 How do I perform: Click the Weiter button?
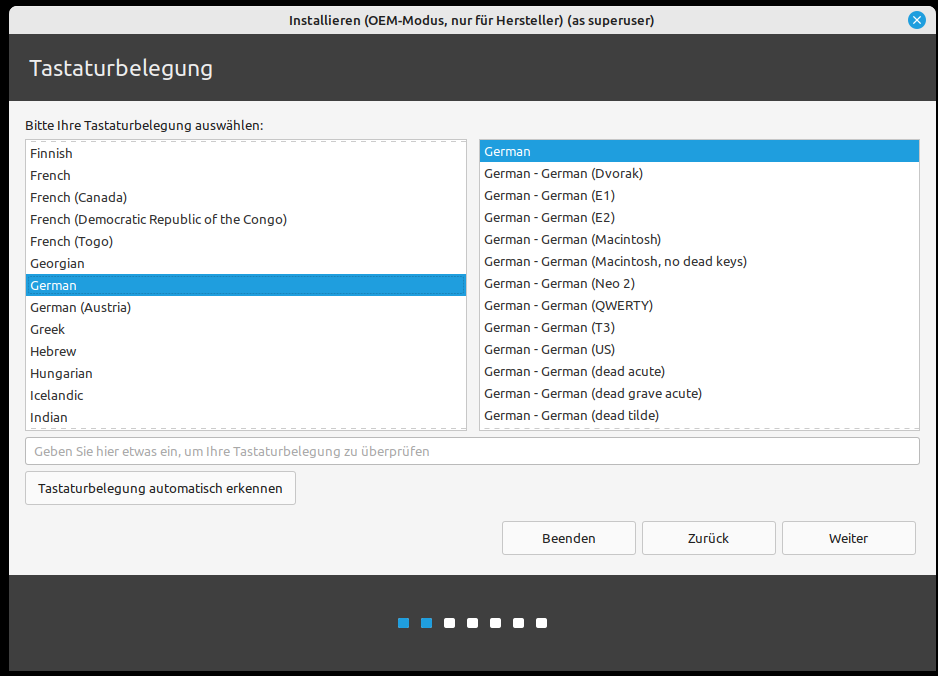point(848,538)
